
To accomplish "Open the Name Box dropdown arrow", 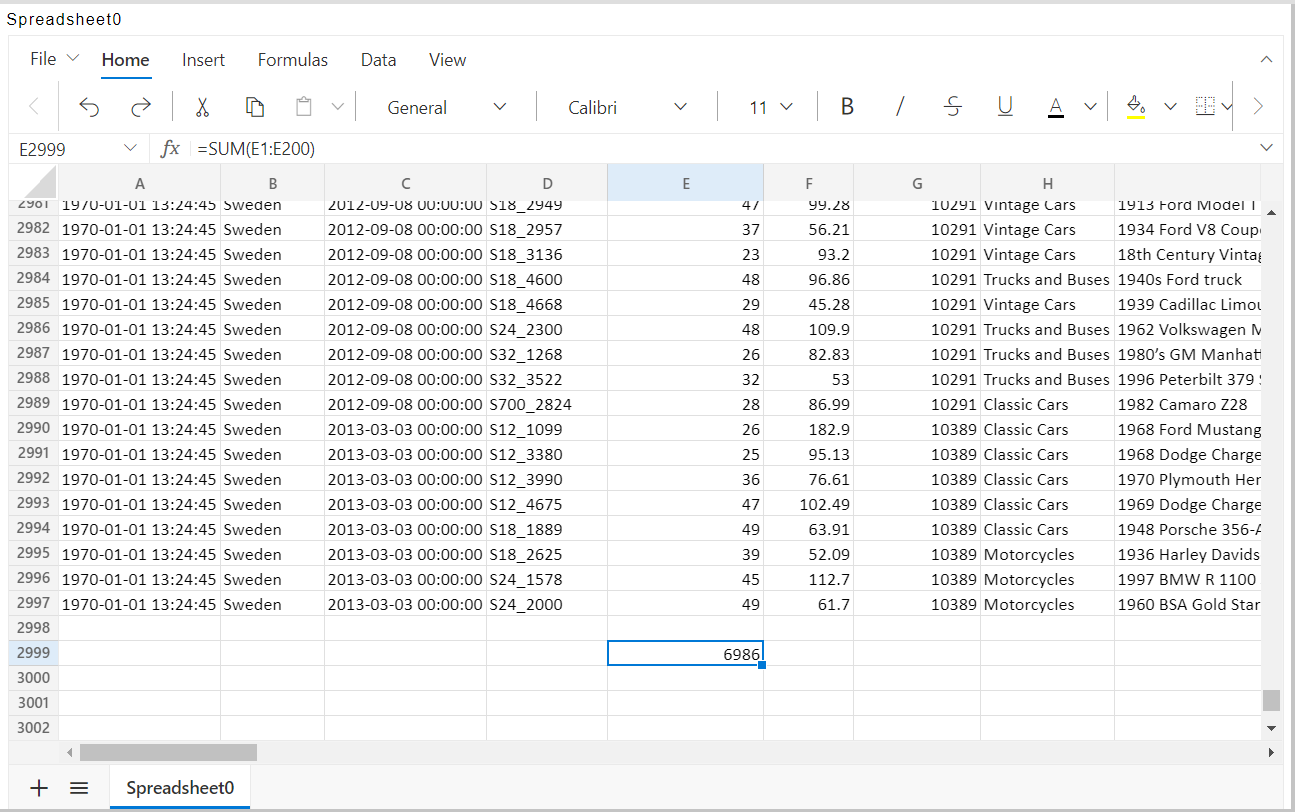I will (x=130, y=148).
